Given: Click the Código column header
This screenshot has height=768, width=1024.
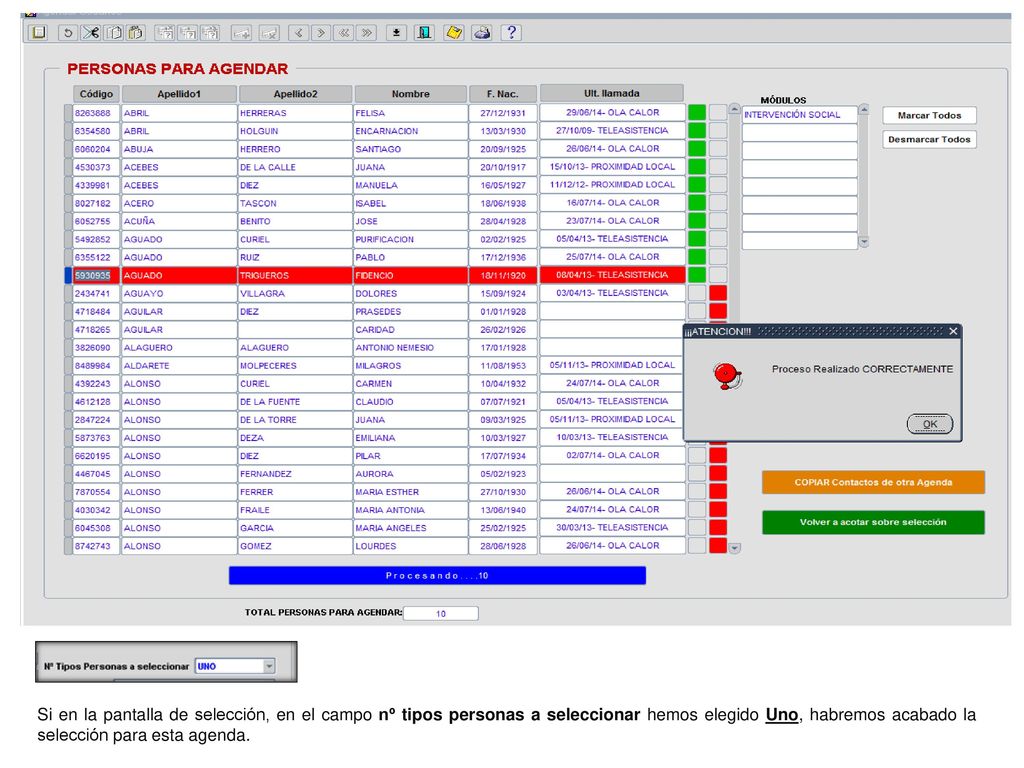Looking at the screenshot, I should point(96,93).
